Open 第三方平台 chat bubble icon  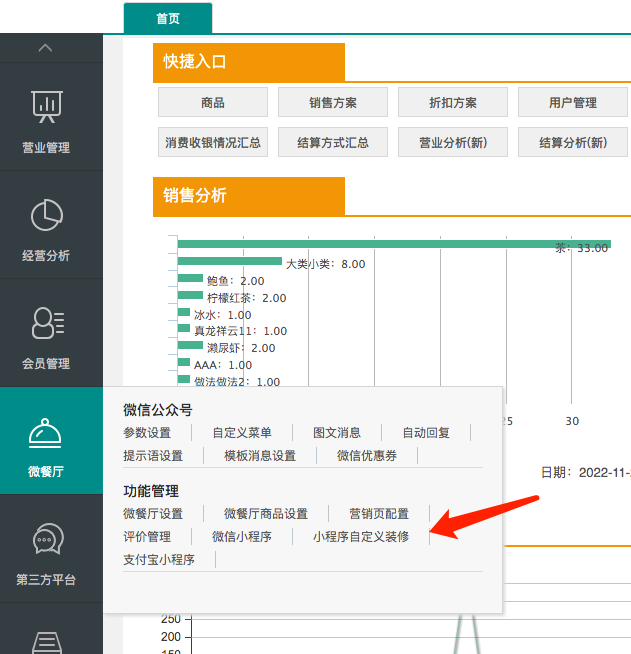46,540
